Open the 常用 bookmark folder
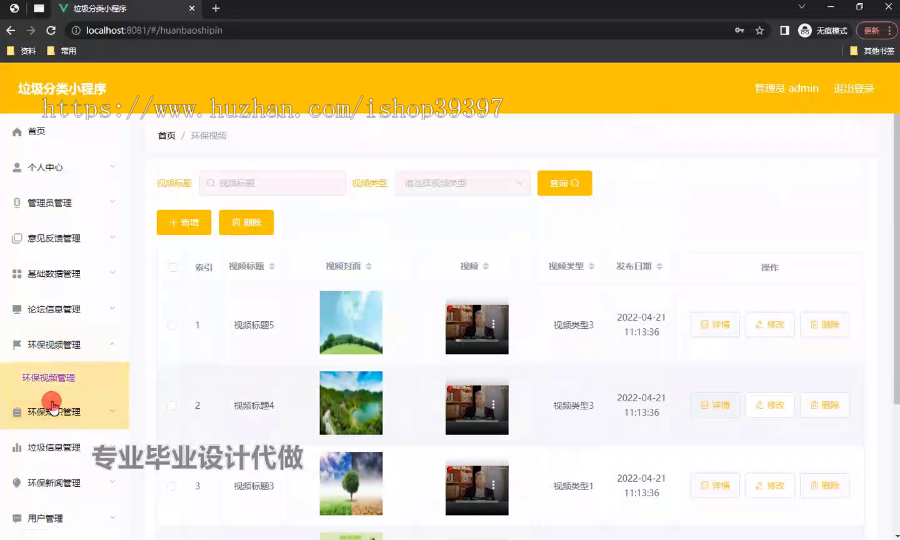 (x=61, y=51)
